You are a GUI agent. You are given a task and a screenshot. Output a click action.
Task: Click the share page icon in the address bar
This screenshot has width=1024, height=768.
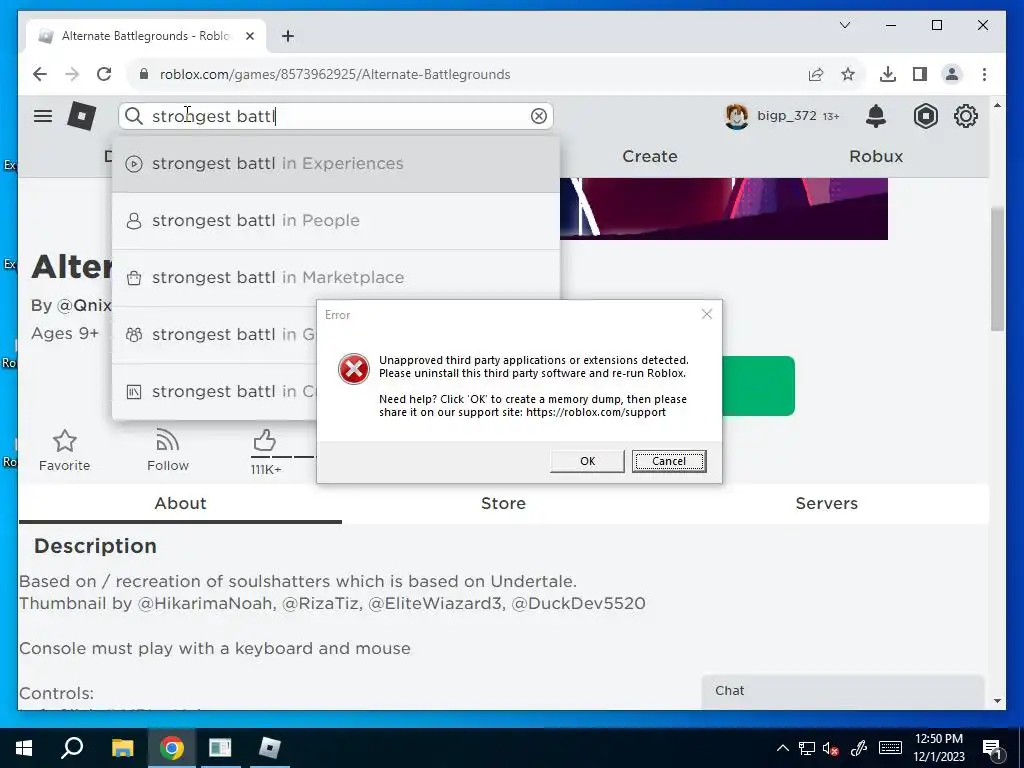[816, 74]
